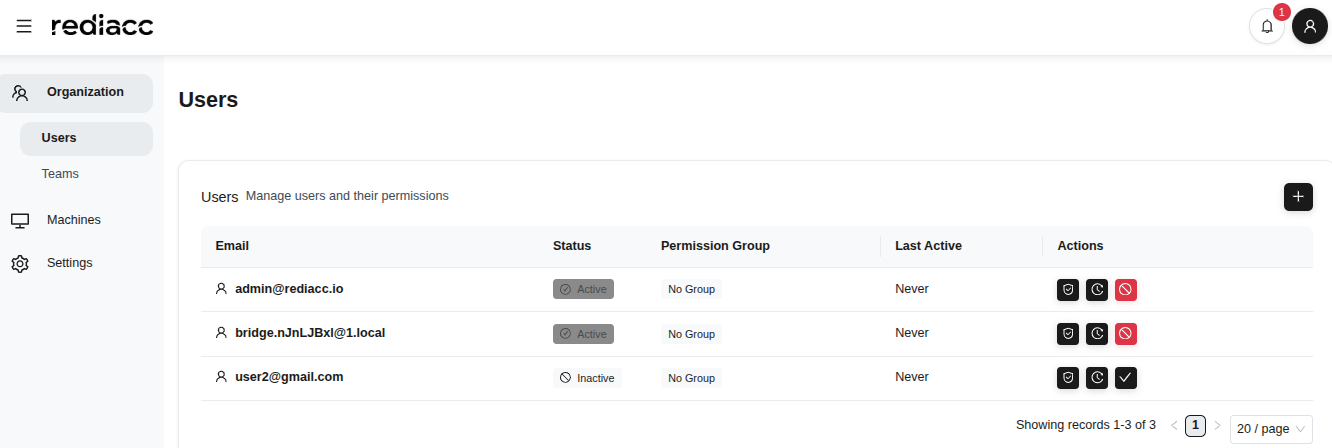Activate the user2@gmail.com account
This screenshot has width=1332, height=448.
tap(1126, 377)
